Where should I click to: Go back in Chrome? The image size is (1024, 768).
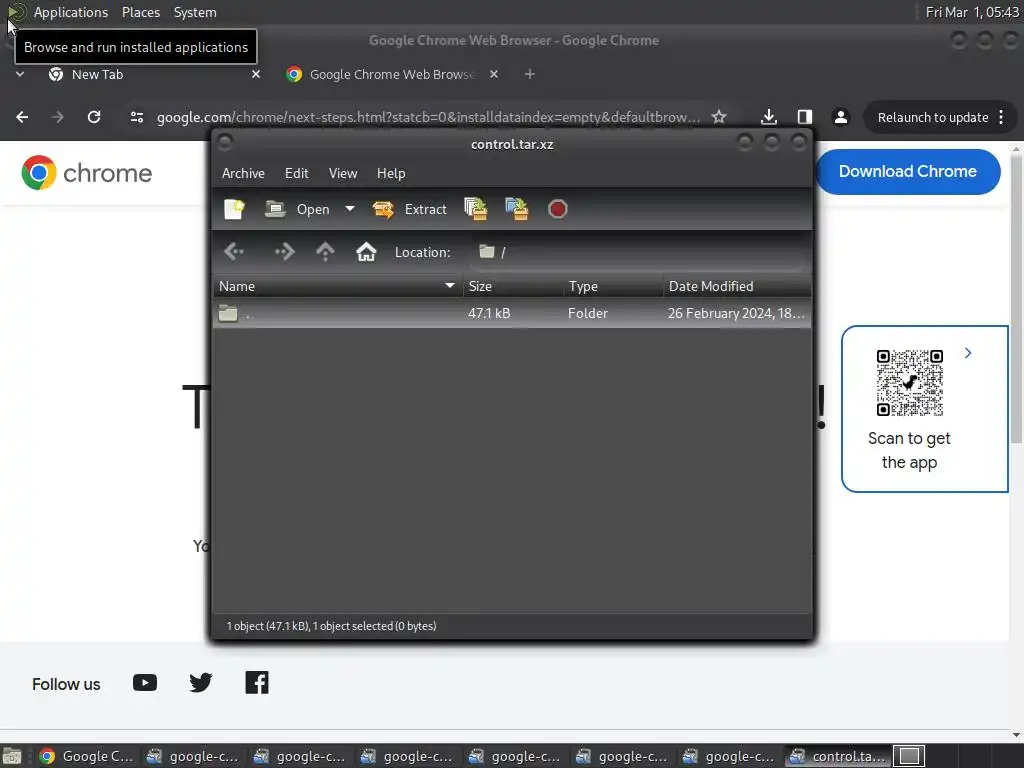point(22,117)
